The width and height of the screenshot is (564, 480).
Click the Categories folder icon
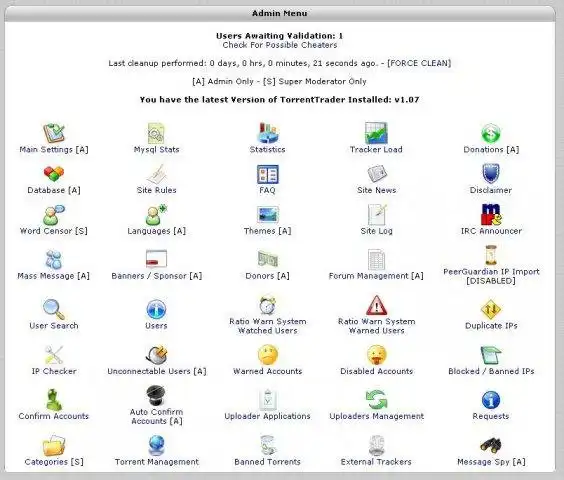click(x=54, y=445)
